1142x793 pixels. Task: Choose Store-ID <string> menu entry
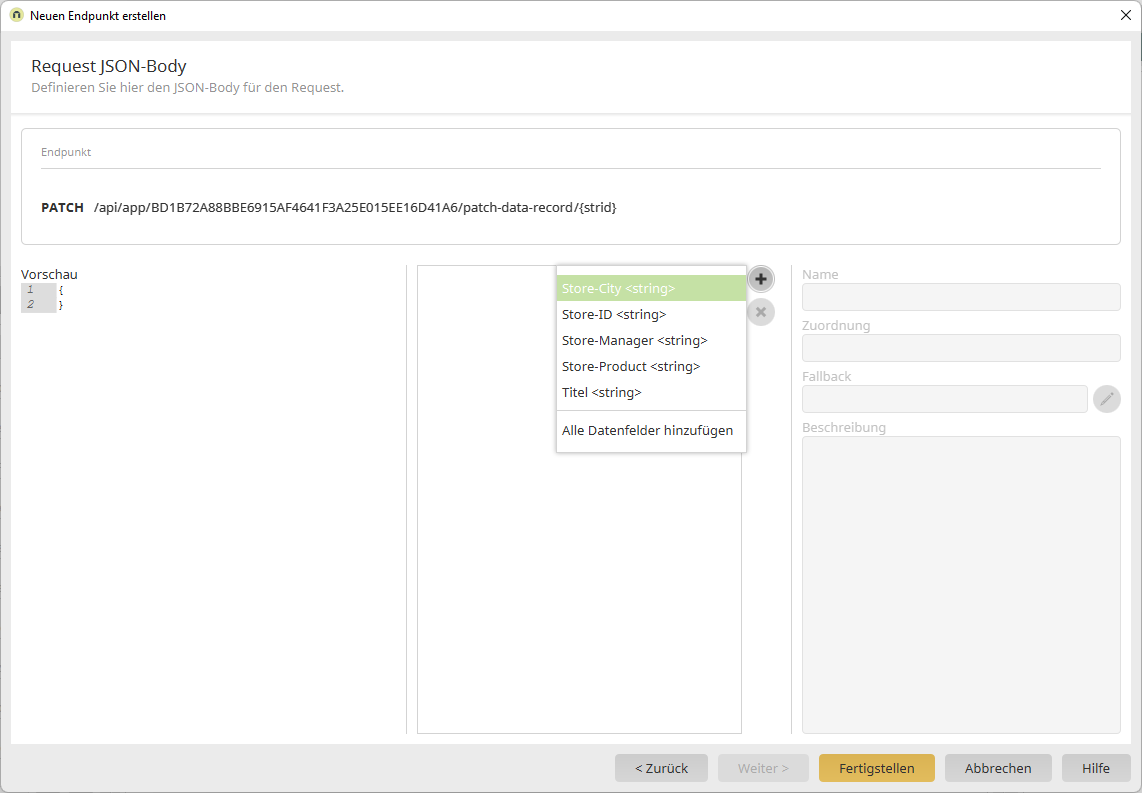pos(651,315)
